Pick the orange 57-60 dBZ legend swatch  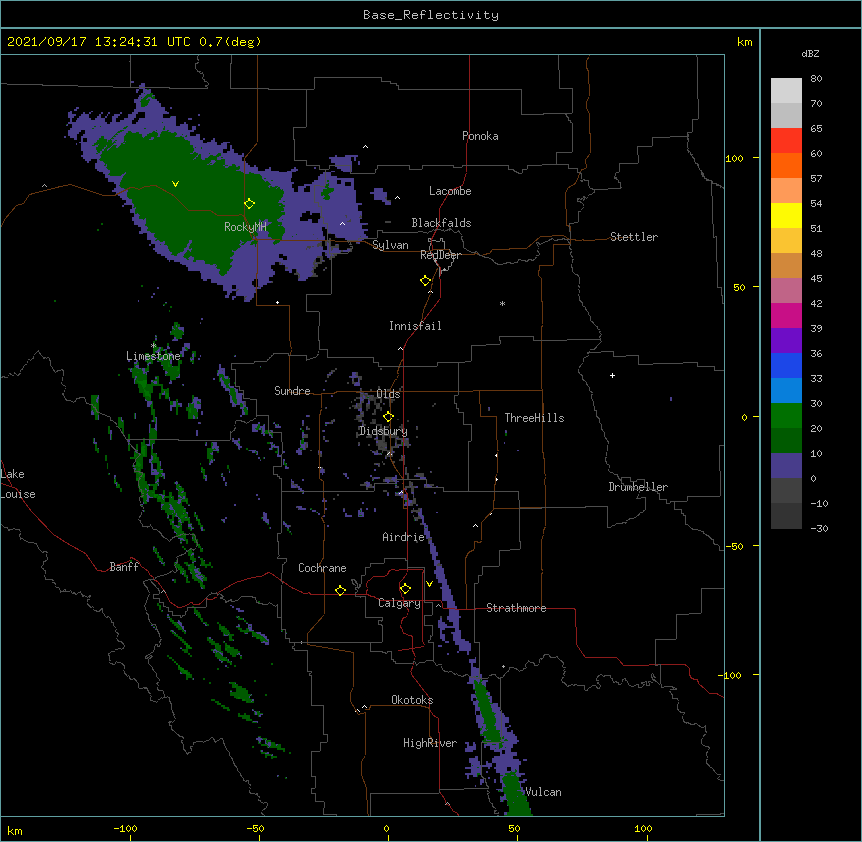coord(786,165)
